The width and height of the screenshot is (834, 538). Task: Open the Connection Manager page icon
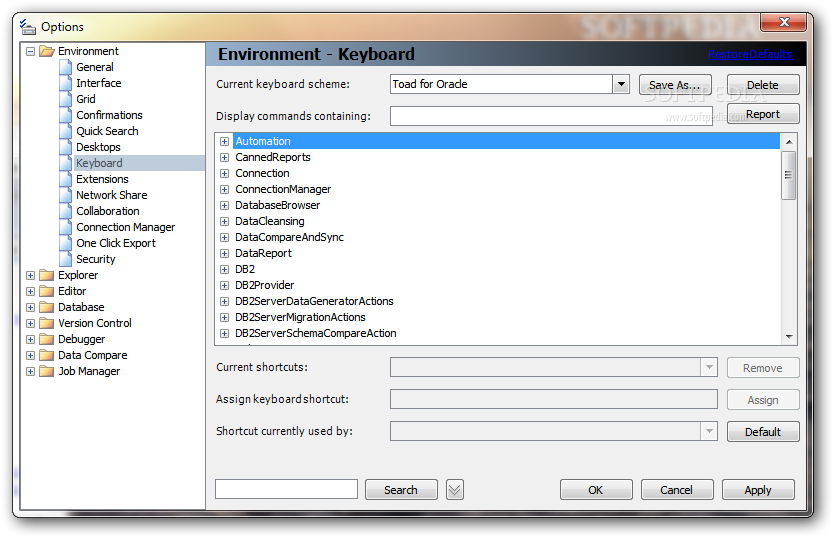65,227
